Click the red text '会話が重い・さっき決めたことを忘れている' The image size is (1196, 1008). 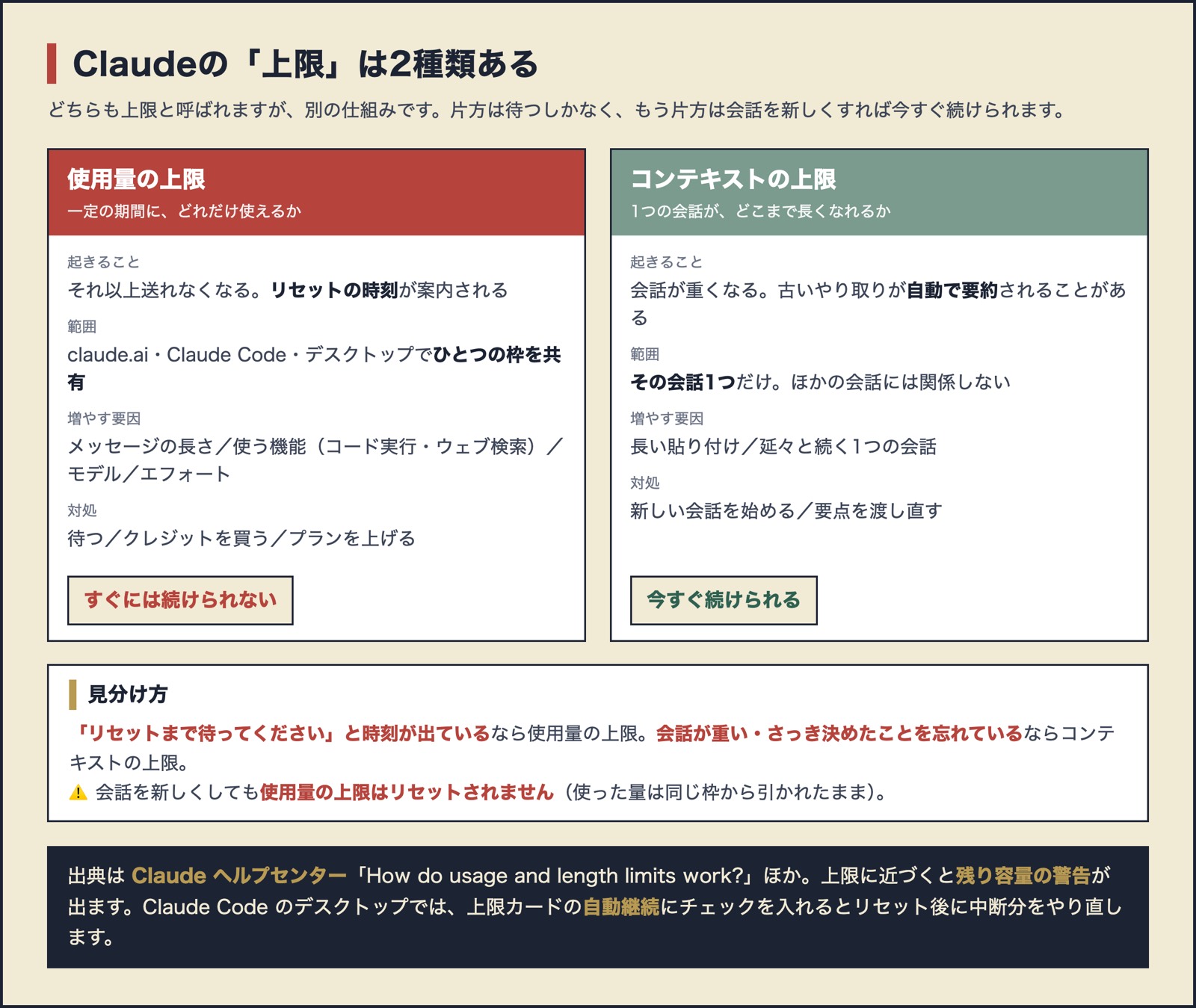pyautogui.click(x=839, y=734)
